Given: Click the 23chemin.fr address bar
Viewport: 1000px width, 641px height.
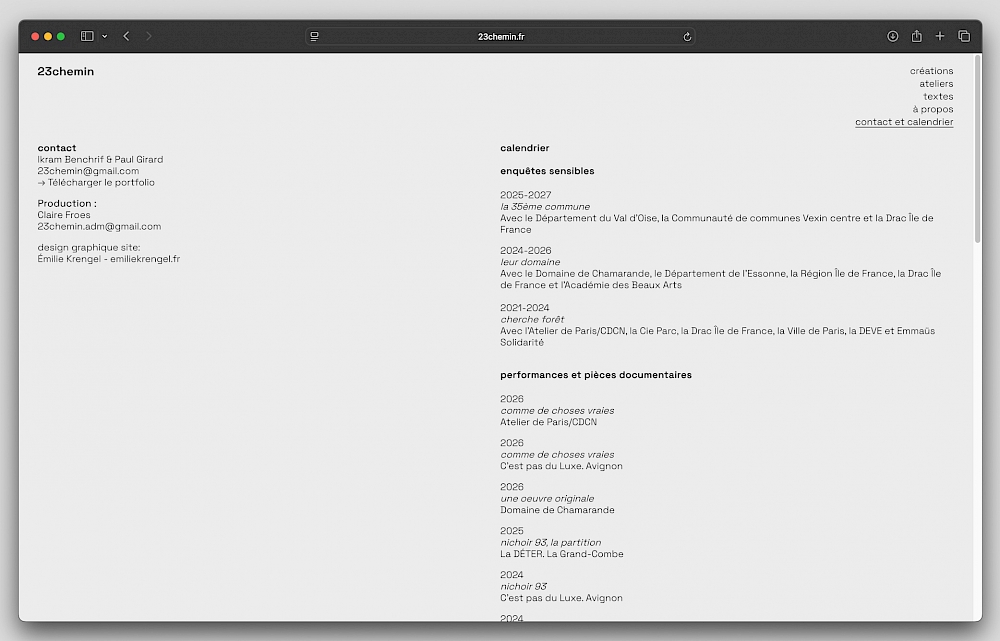Looking at the screenshot, I should pos(501,36).
